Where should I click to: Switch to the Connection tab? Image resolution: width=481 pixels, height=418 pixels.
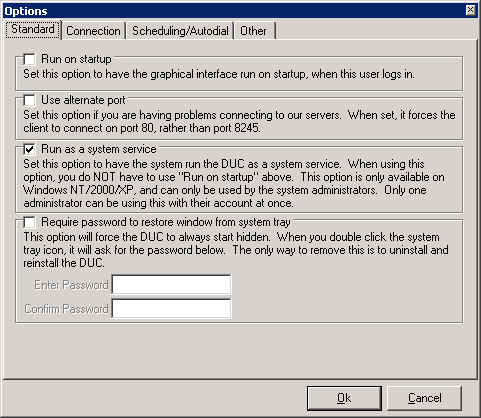pos(93,31)
